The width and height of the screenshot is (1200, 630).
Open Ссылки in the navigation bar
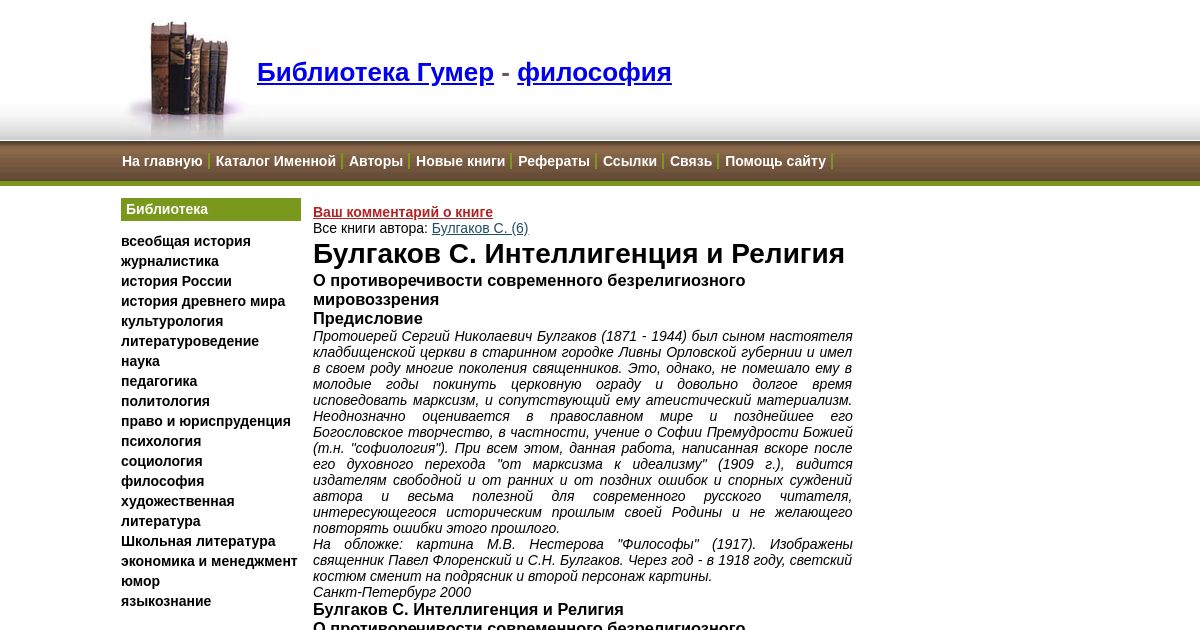(630, 161)
